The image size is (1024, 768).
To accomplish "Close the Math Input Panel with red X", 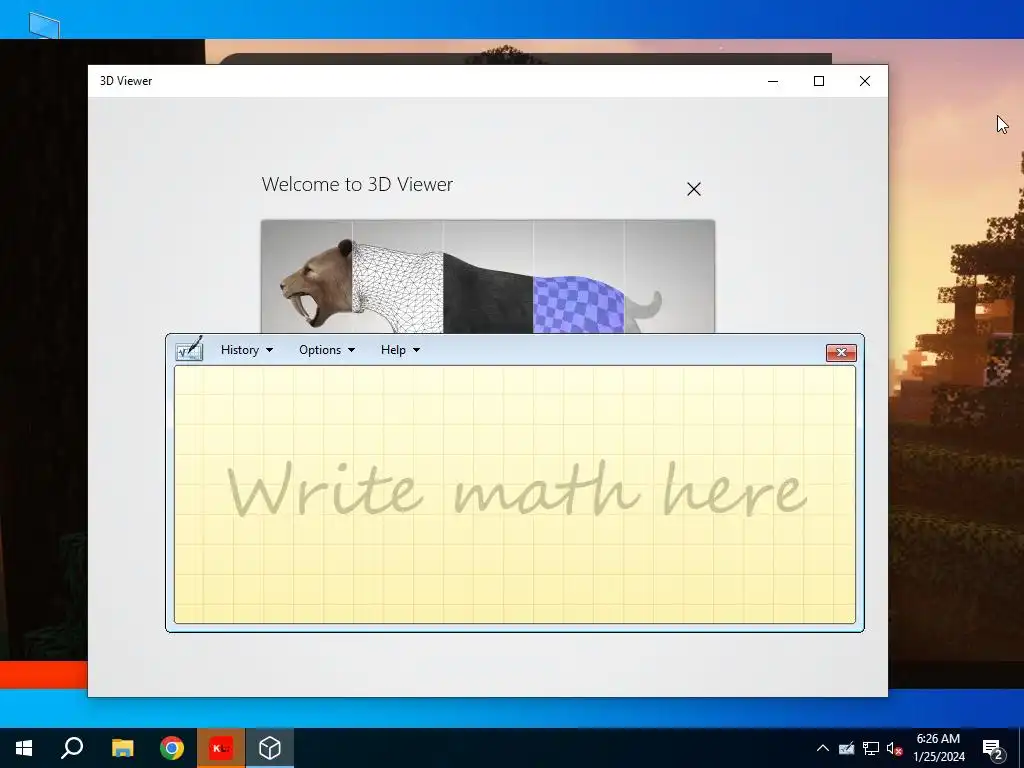I will [x=841, y=353].
